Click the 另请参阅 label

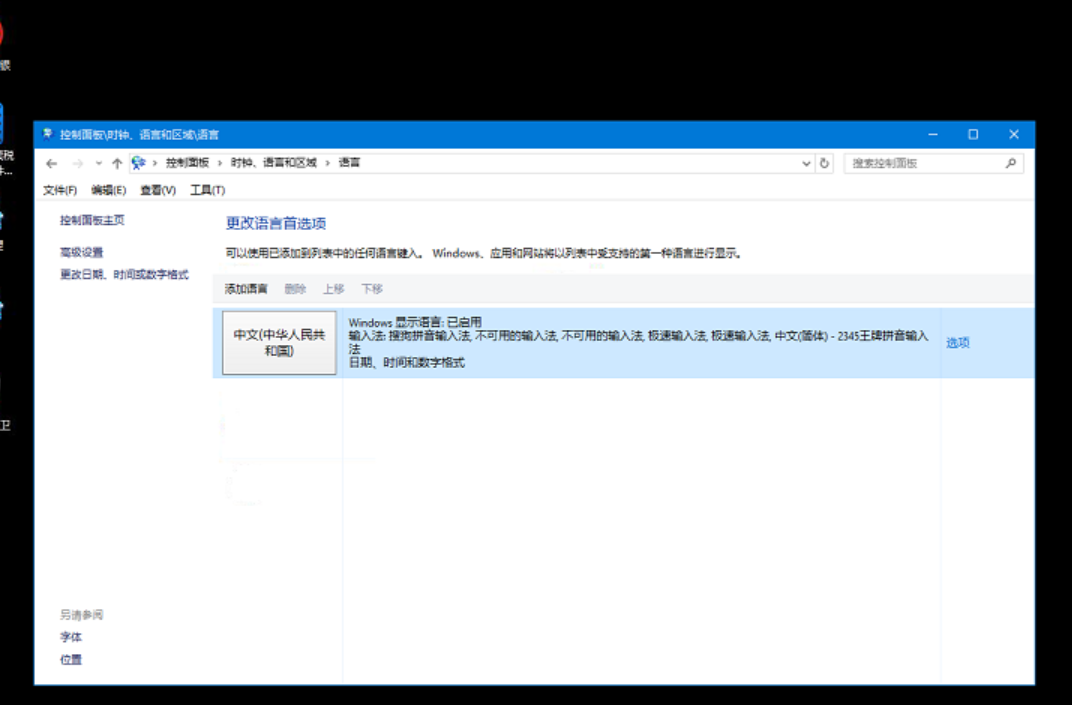pos(81,615)
